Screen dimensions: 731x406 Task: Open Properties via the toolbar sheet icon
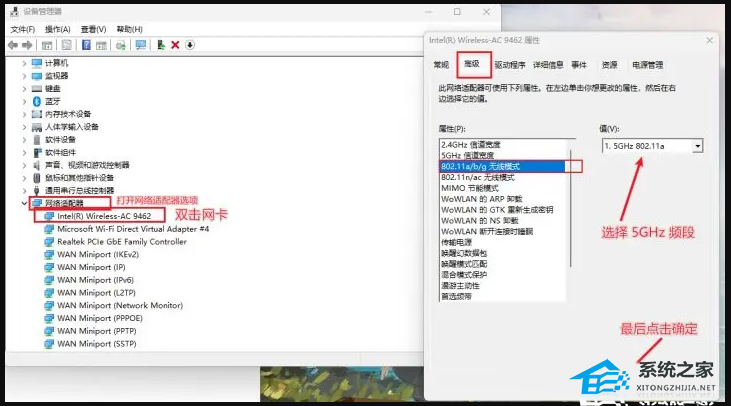(67, 45)
